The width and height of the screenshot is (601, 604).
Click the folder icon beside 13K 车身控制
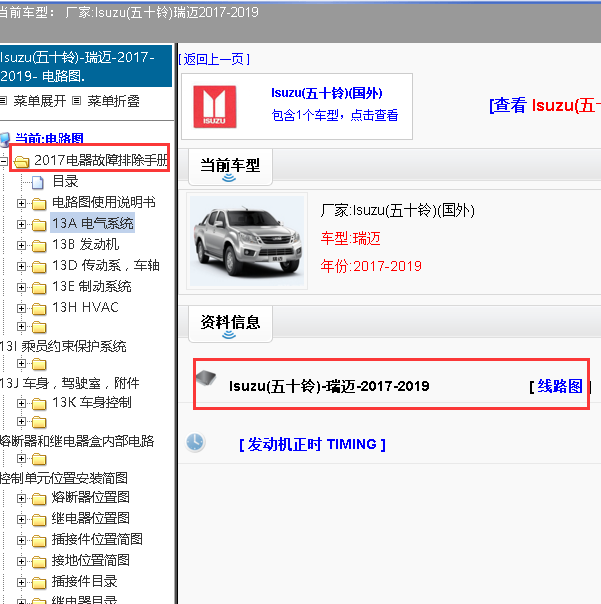coord(39,404)
